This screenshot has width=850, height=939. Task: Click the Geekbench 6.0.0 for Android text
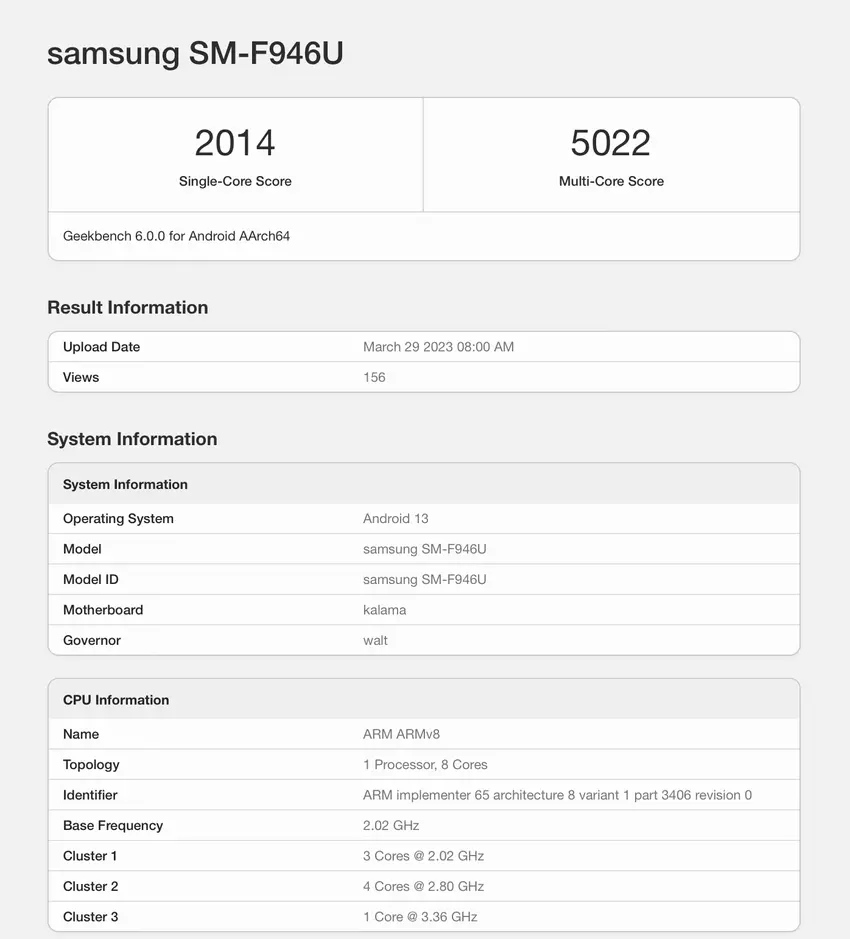pyautogui.click(x=176, y=236)
